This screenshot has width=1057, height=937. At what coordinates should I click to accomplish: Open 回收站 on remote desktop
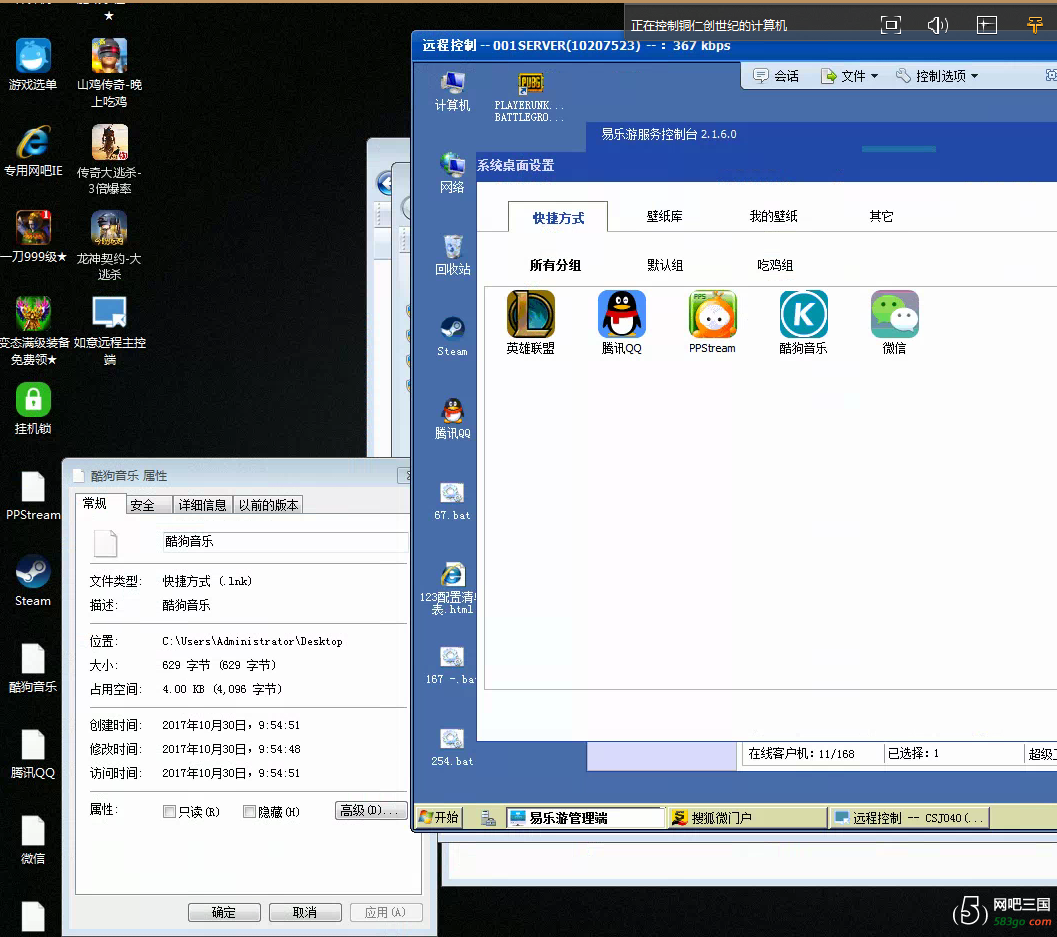pos(452,255)
